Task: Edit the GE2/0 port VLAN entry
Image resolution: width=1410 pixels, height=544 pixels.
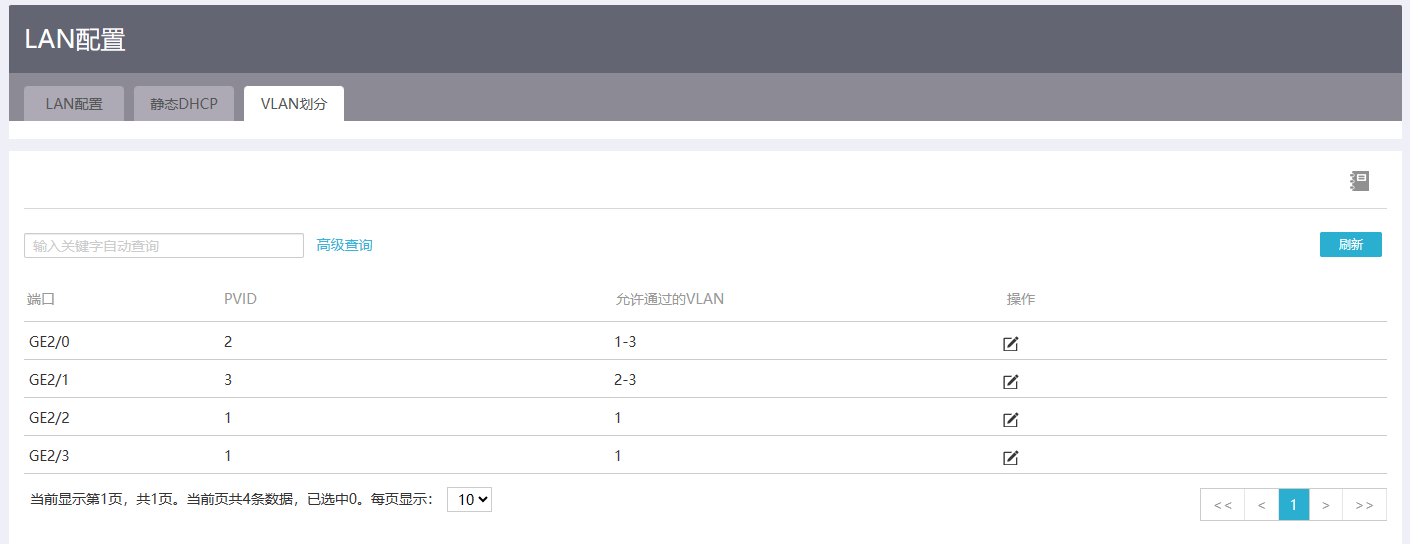Action: point(1011,344)
